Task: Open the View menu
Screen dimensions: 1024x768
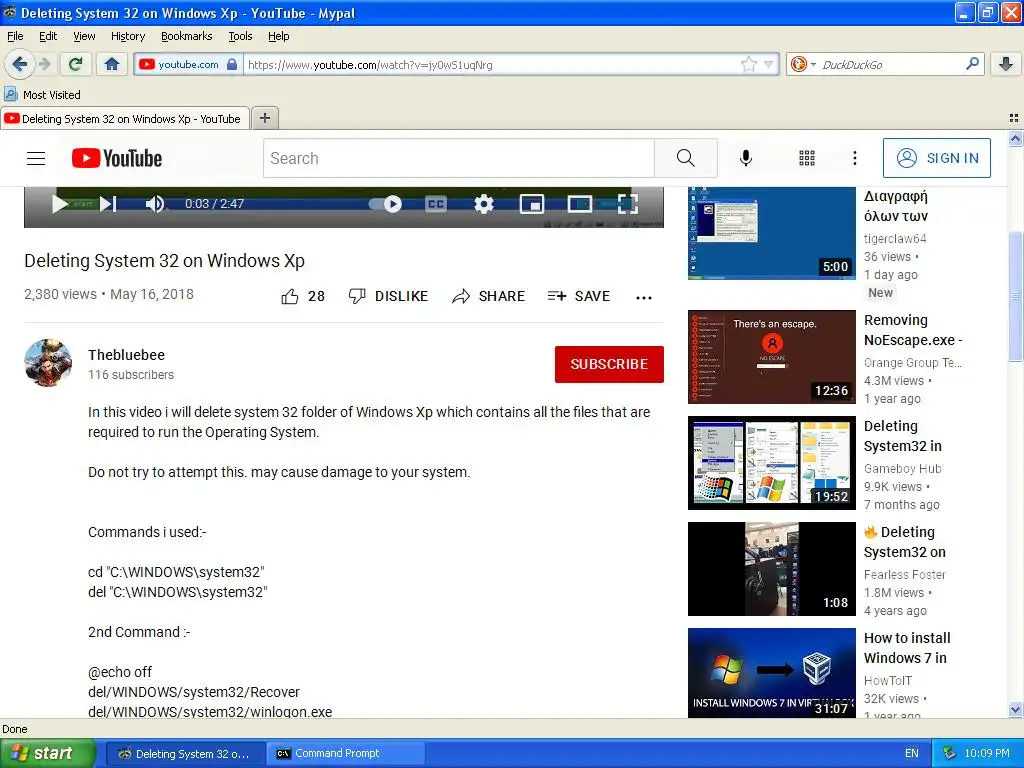Action: (x=84, y=36)
